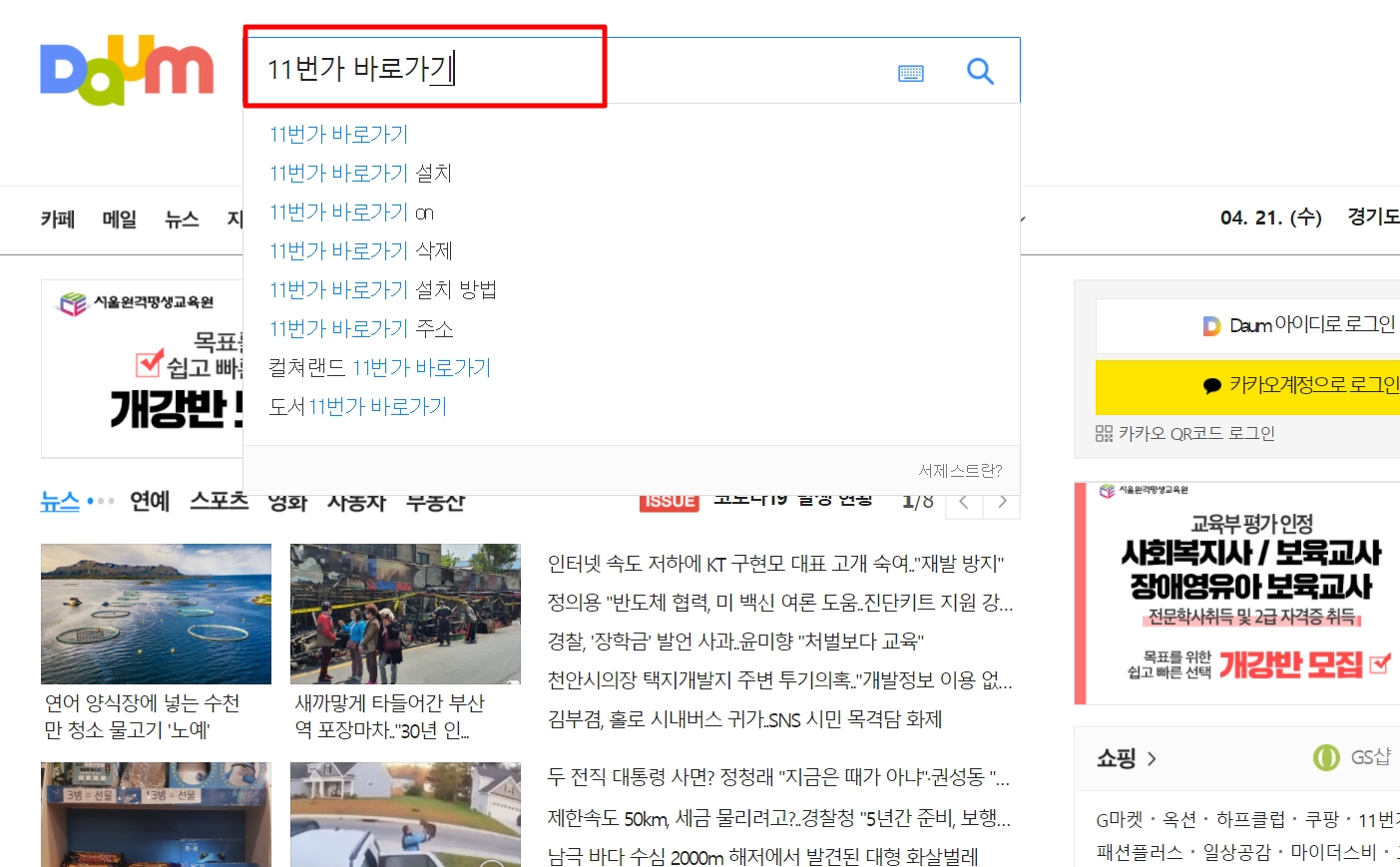The height and width of the screenshot is (867, 1400).
Task: Open headline '천안시의장 택지개발지 주변 투기의혹'
Action: [x=780, y=680]
